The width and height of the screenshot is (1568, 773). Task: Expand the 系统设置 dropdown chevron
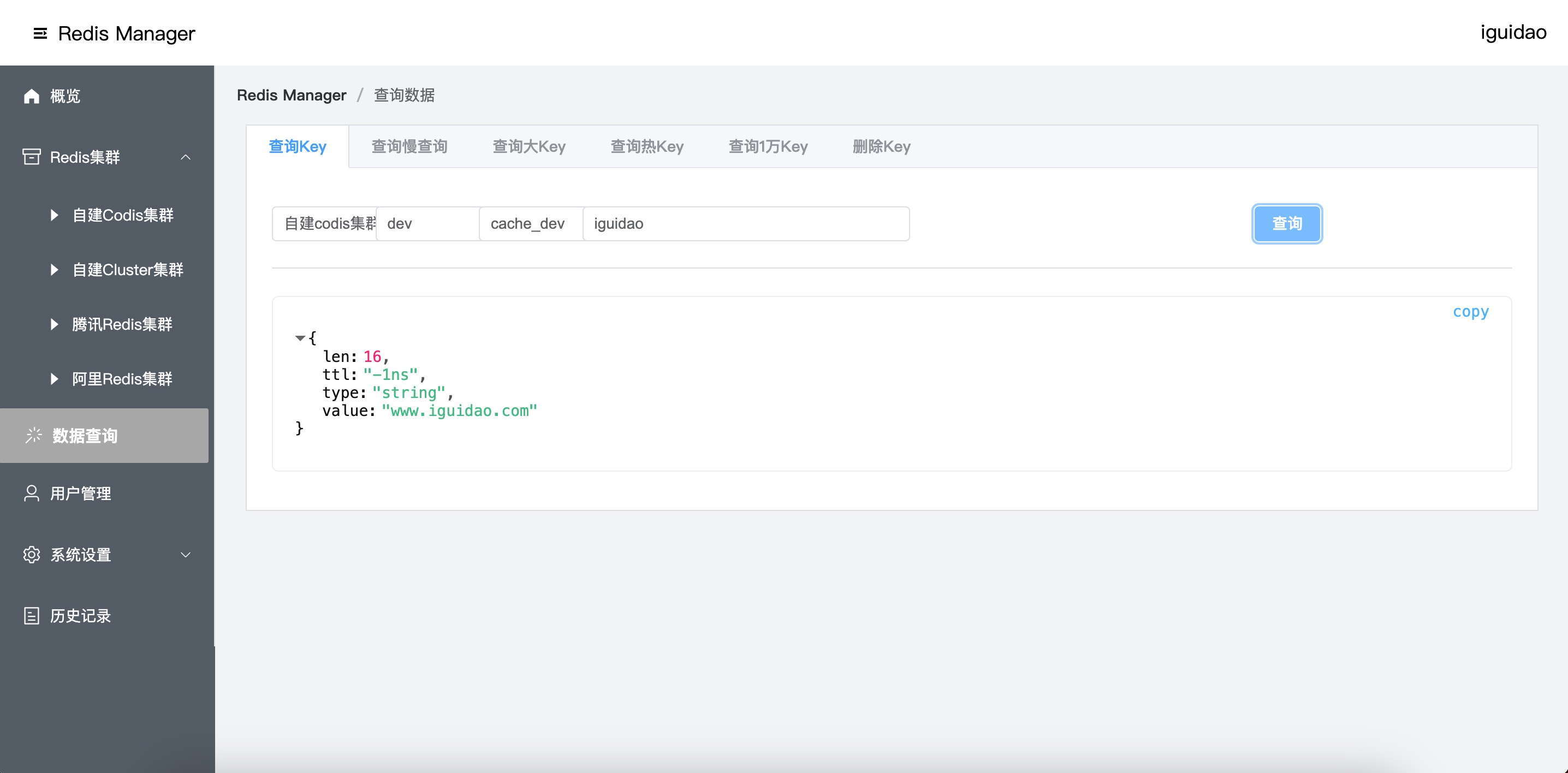click(x=186, y=555)
